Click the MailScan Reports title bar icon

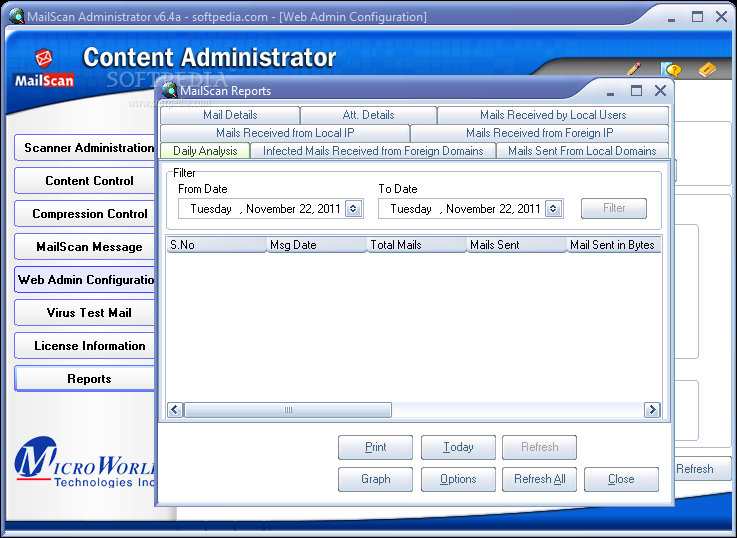169,90
